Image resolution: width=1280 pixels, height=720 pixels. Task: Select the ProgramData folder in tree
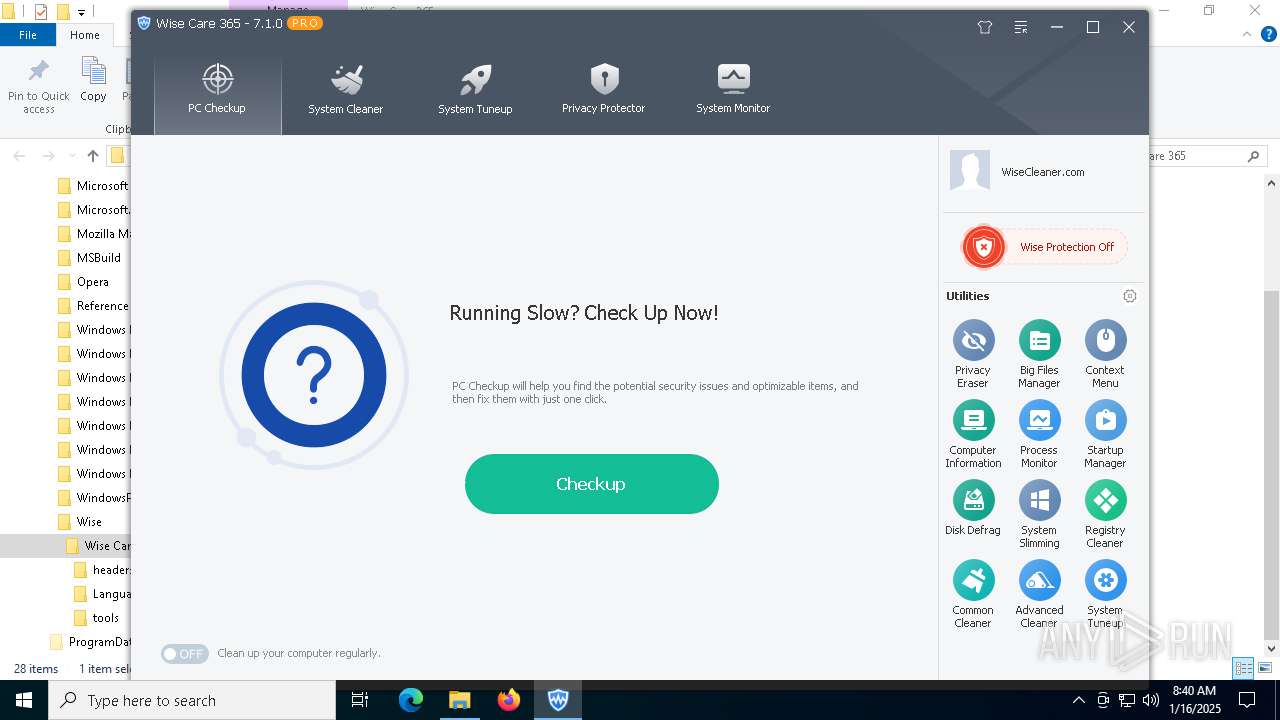pos(99,642)
